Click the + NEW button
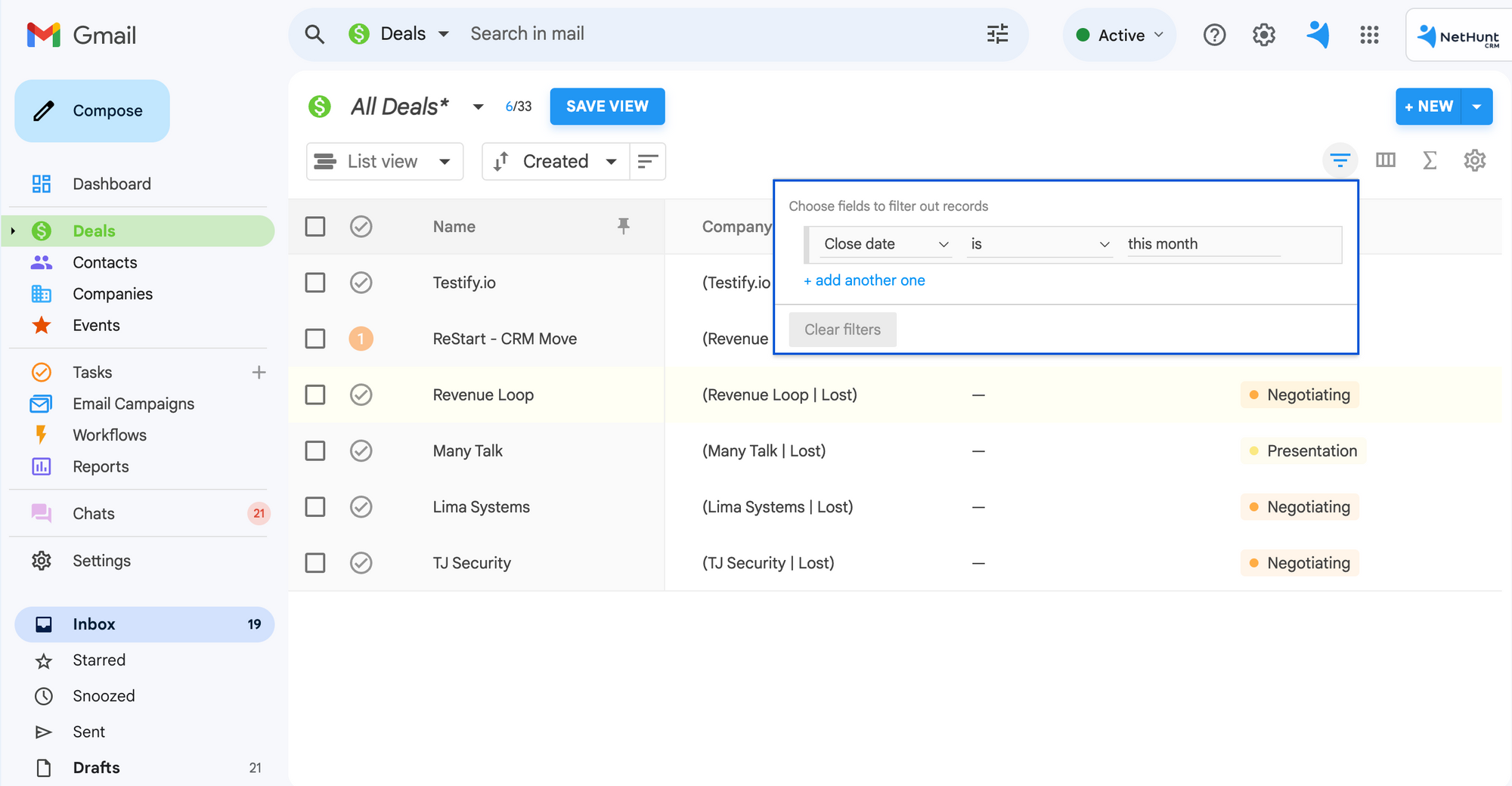The width and height of the screenshot is (1512, 786). coord(1429,107)
